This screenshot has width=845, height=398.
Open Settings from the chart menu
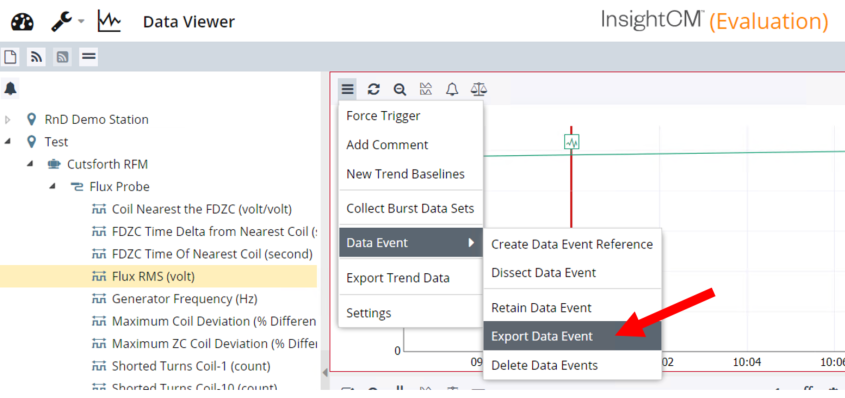click(x=411, y=313)
